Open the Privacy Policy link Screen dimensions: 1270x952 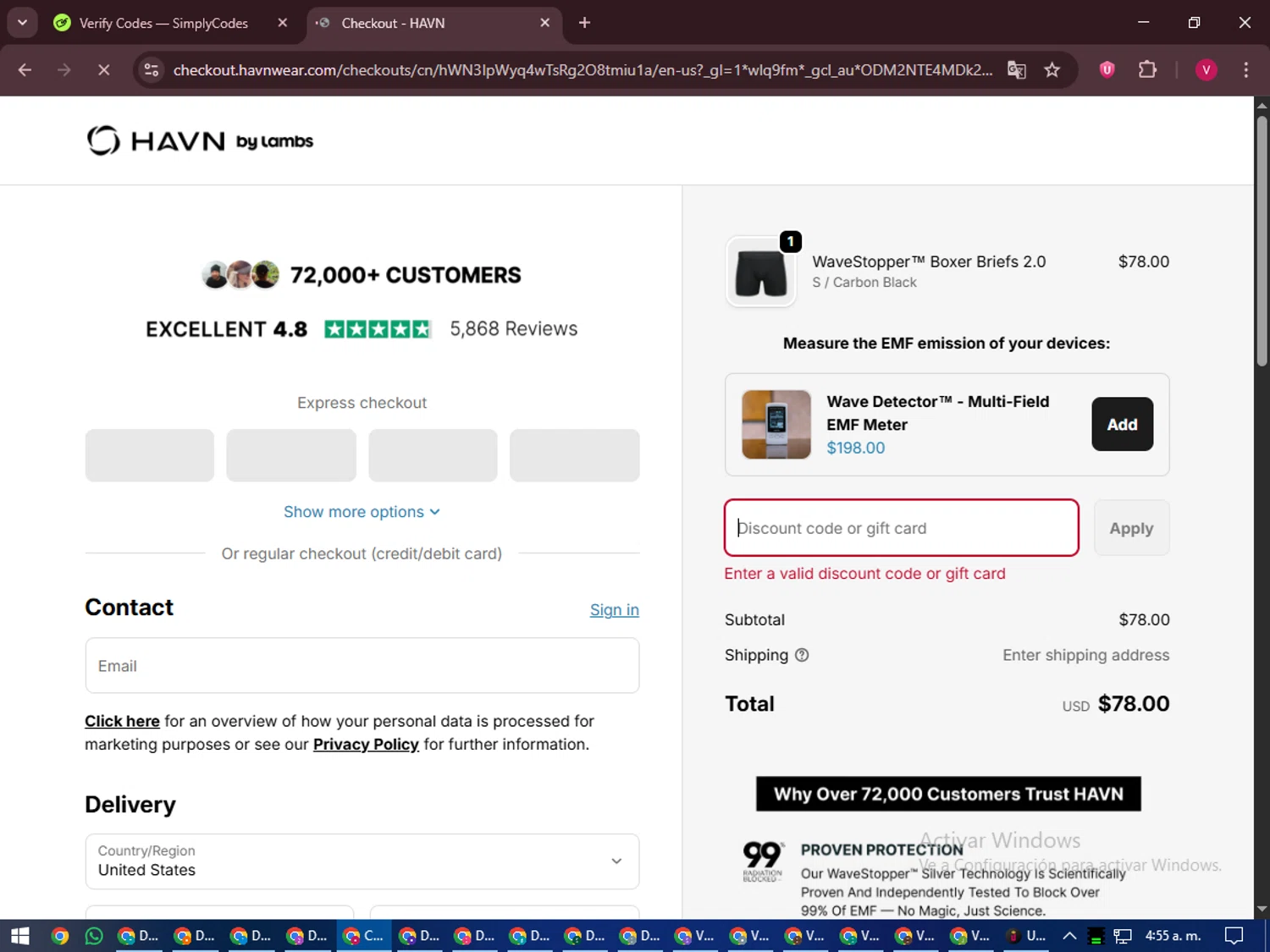(x=366, y=744)
